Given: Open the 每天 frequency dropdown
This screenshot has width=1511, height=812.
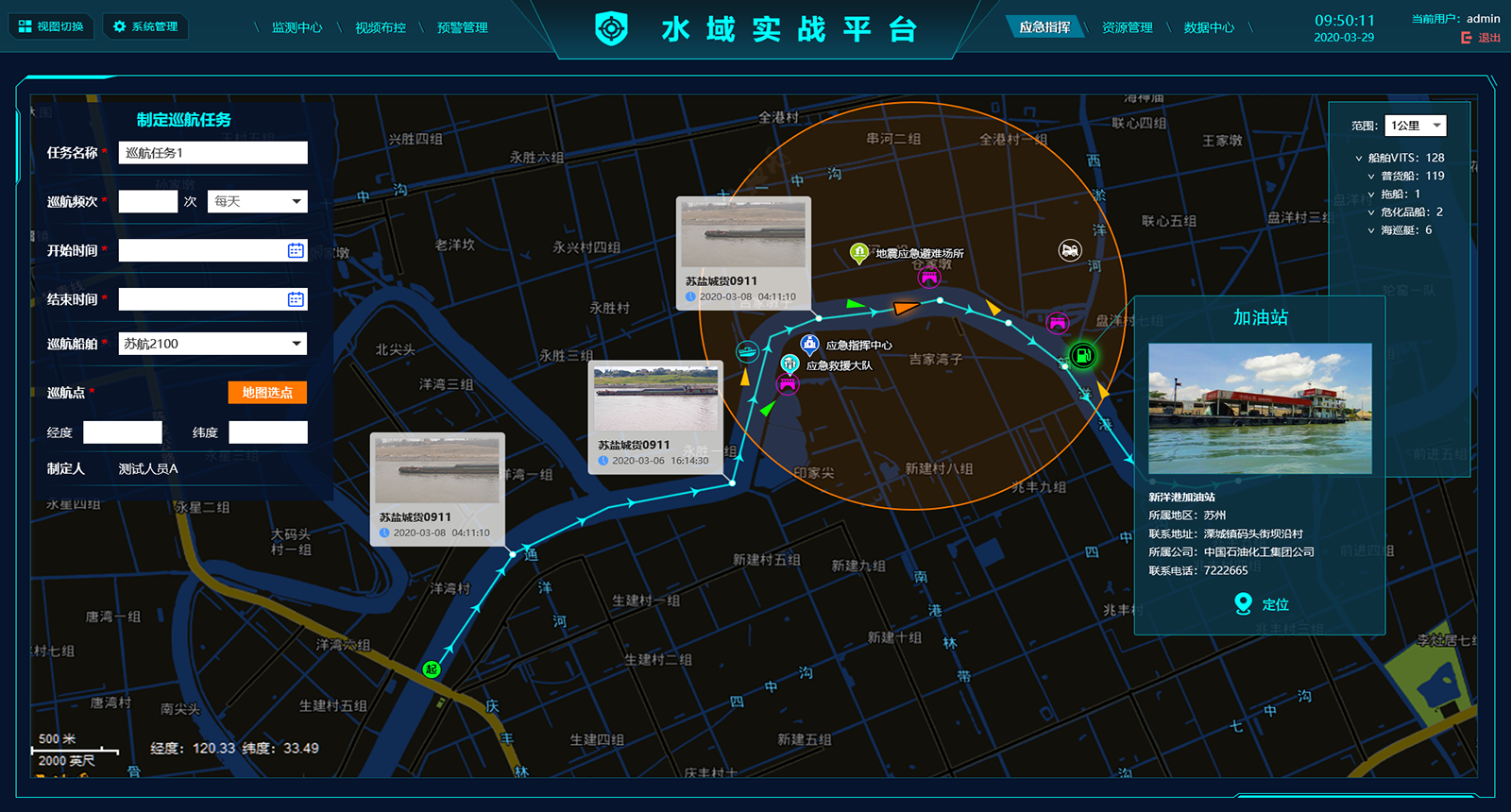Looking at the screenshot, I should pyautogui.click(x=258, y=201).
